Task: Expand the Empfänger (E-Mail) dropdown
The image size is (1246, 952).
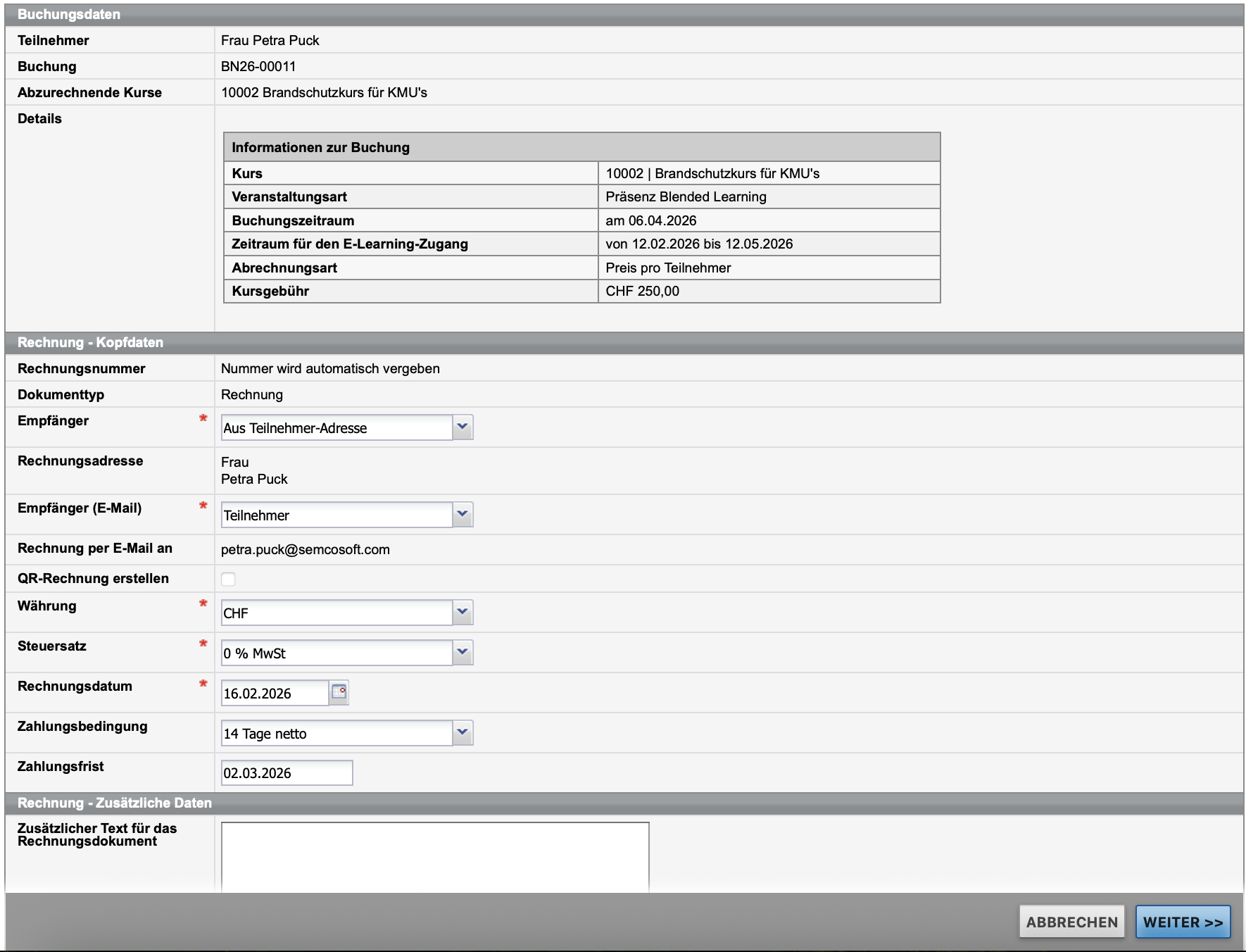Action: (346, 515)
